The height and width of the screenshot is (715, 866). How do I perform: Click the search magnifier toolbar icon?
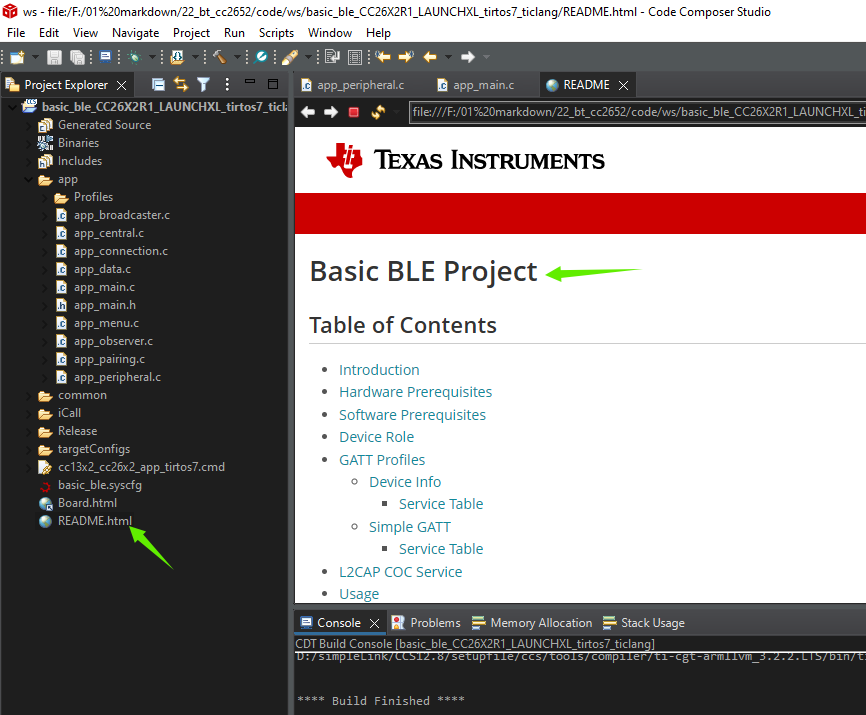point(261,57)
